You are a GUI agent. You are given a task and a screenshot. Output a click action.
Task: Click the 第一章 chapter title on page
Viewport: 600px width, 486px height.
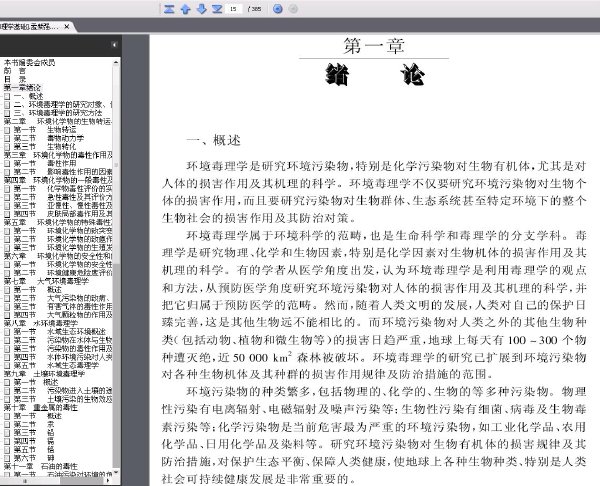[x=373, y=46]
